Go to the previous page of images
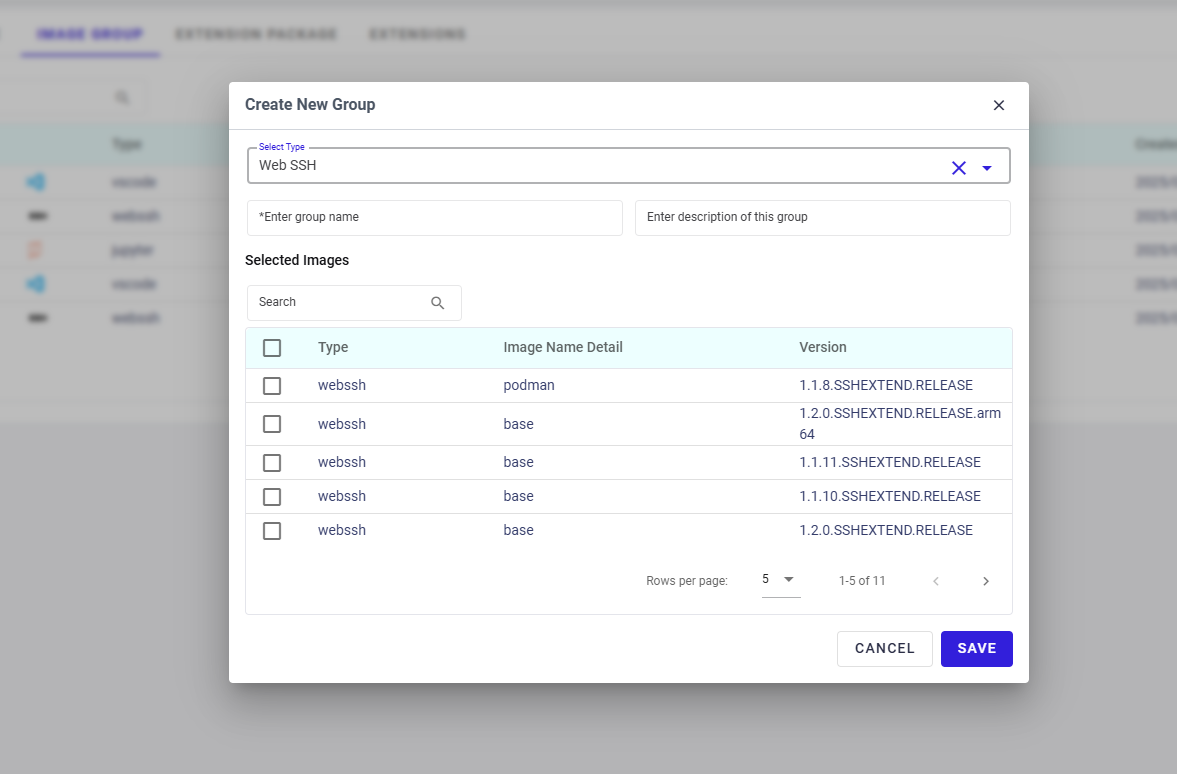The height and width of the screenshot is (774, 1177). click(935, 581)
